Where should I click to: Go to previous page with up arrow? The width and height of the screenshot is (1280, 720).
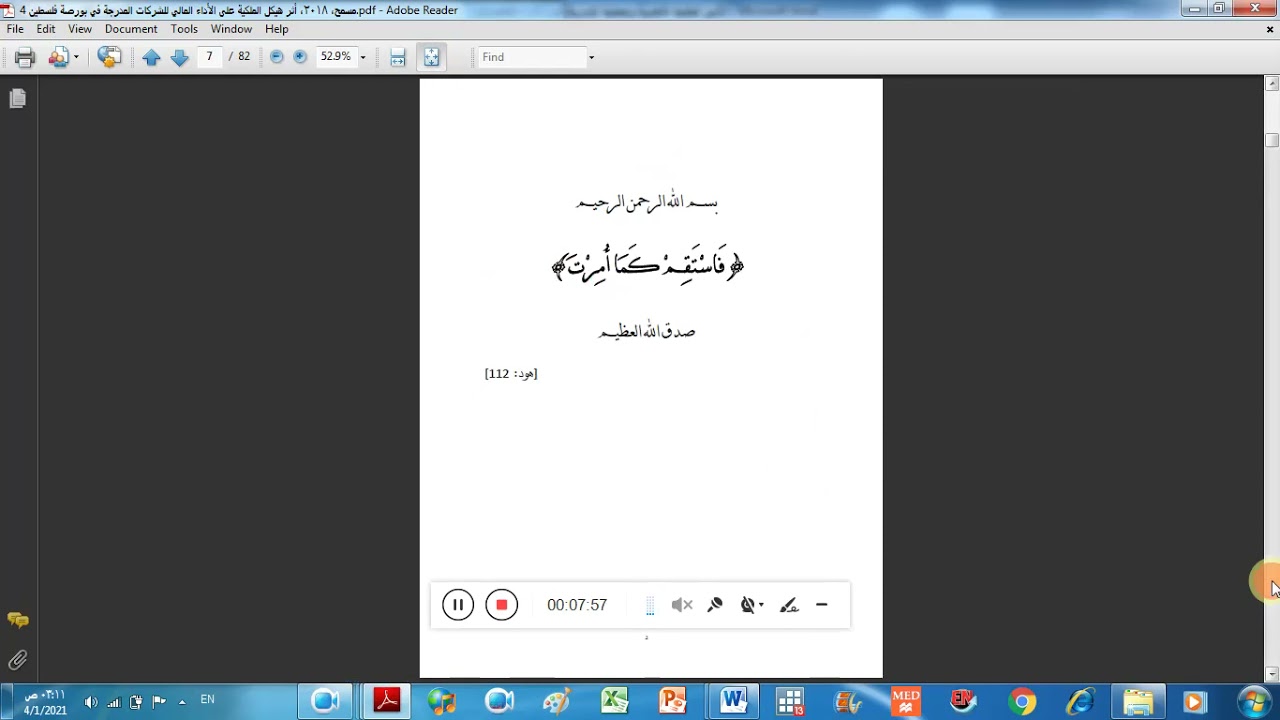151,57
